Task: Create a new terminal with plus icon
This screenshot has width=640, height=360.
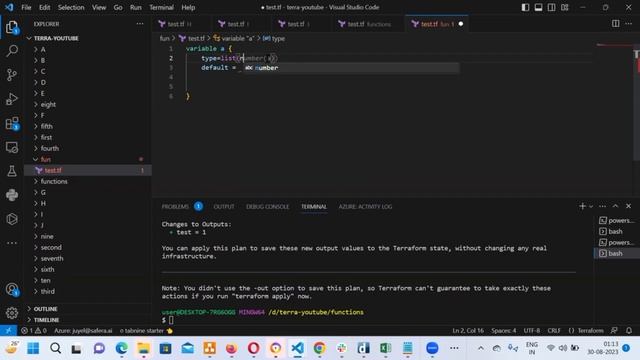Action: tap(582, 206)
